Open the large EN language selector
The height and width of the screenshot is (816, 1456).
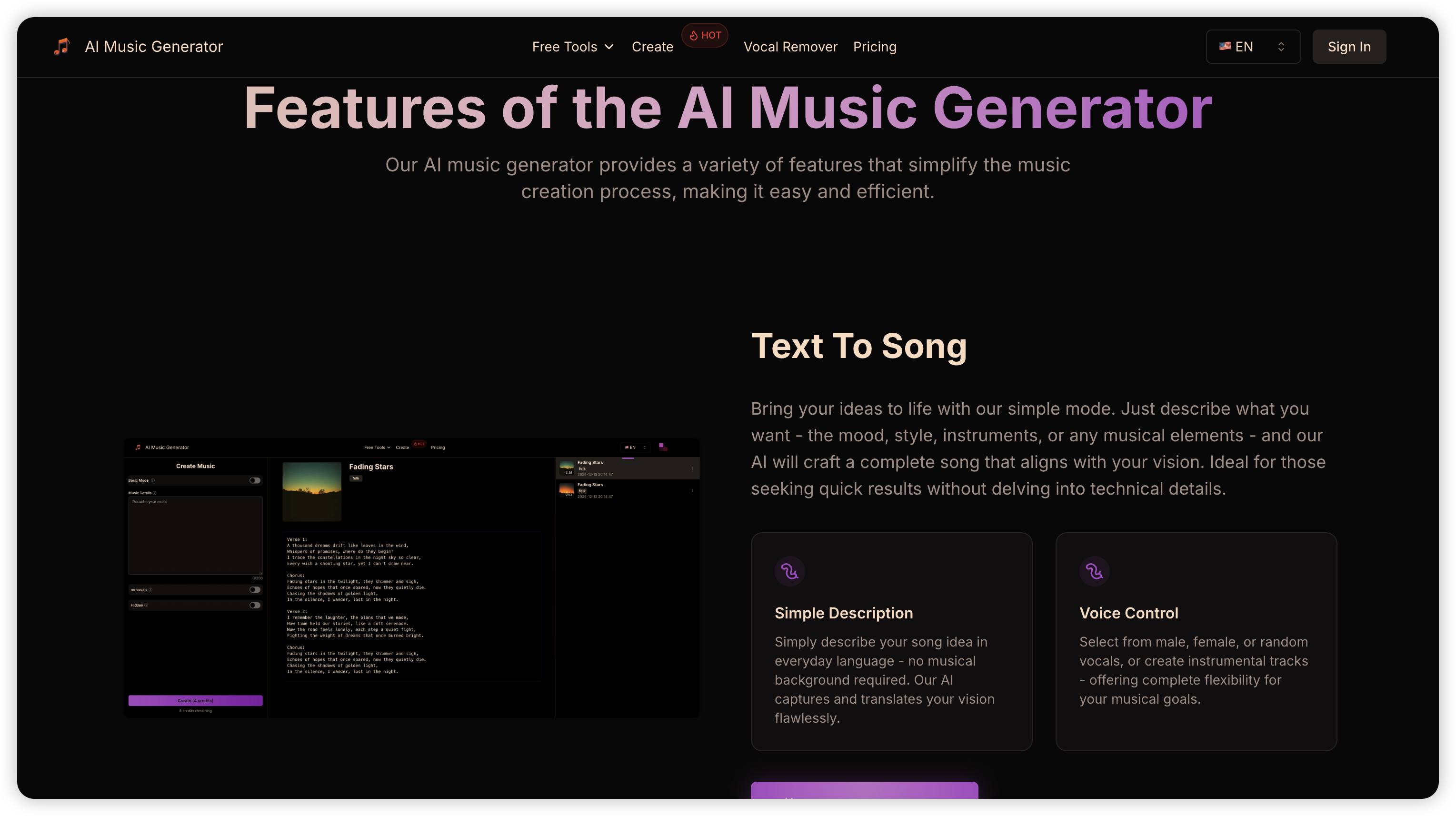click(1253, 47)
